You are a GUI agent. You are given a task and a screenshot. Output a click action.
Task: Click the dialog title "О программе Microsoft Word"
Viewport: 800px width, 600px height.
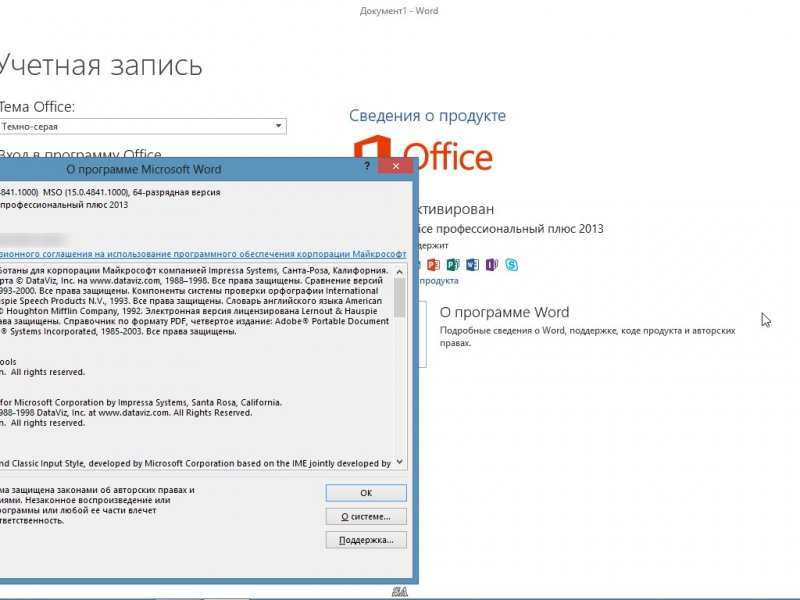coord(143,169)
